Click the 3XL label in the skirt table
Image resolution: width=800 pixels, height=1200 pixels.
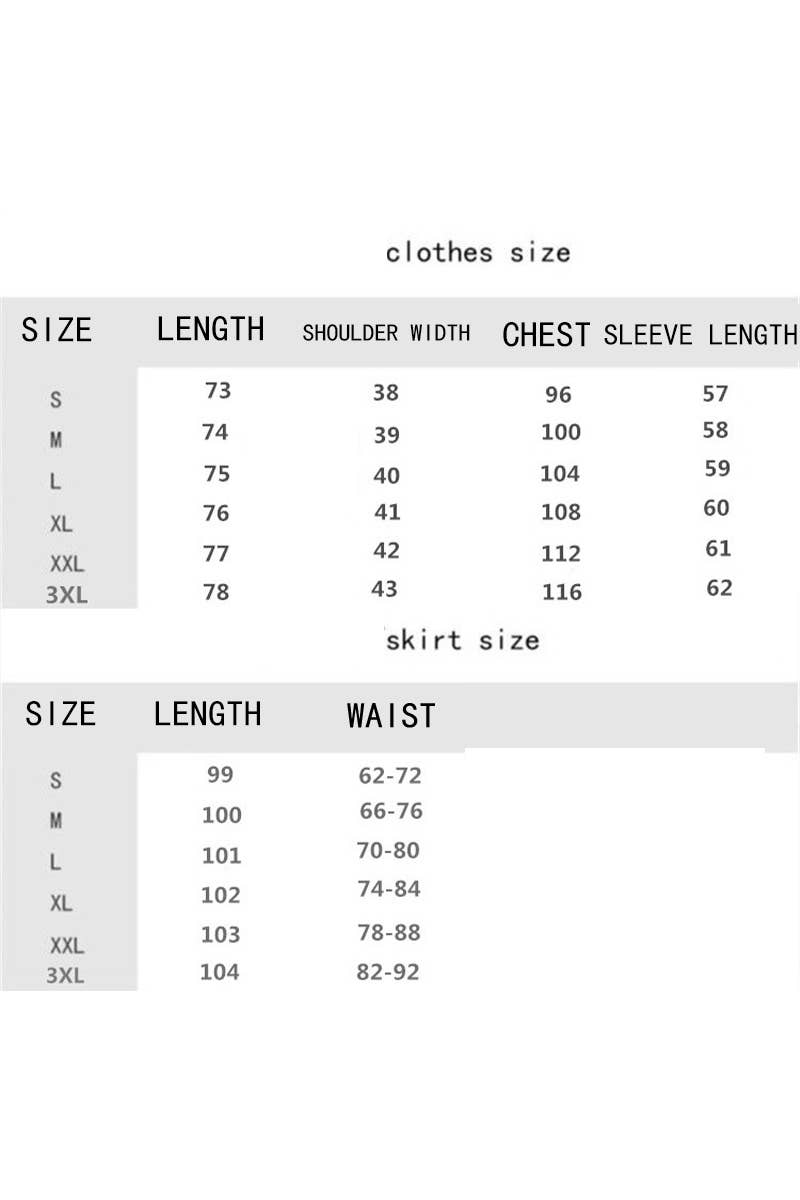pyautogui.click(x=66, y=975)
